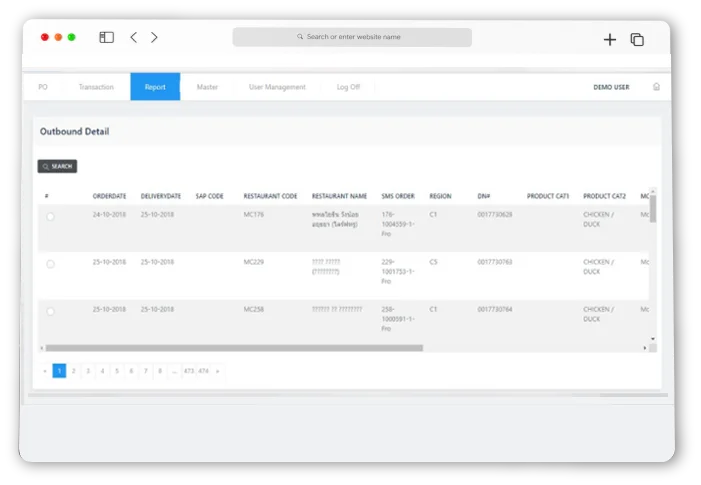
Task: Click the browser forward arrow
Action: pyautogui.click(x=154, y=38)
